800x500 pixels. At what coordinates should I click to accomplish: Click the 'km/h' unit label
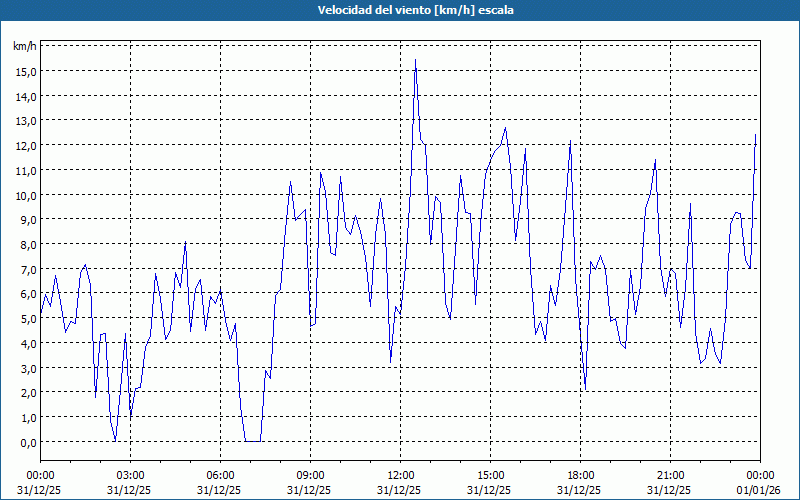[x=25, y=46]
